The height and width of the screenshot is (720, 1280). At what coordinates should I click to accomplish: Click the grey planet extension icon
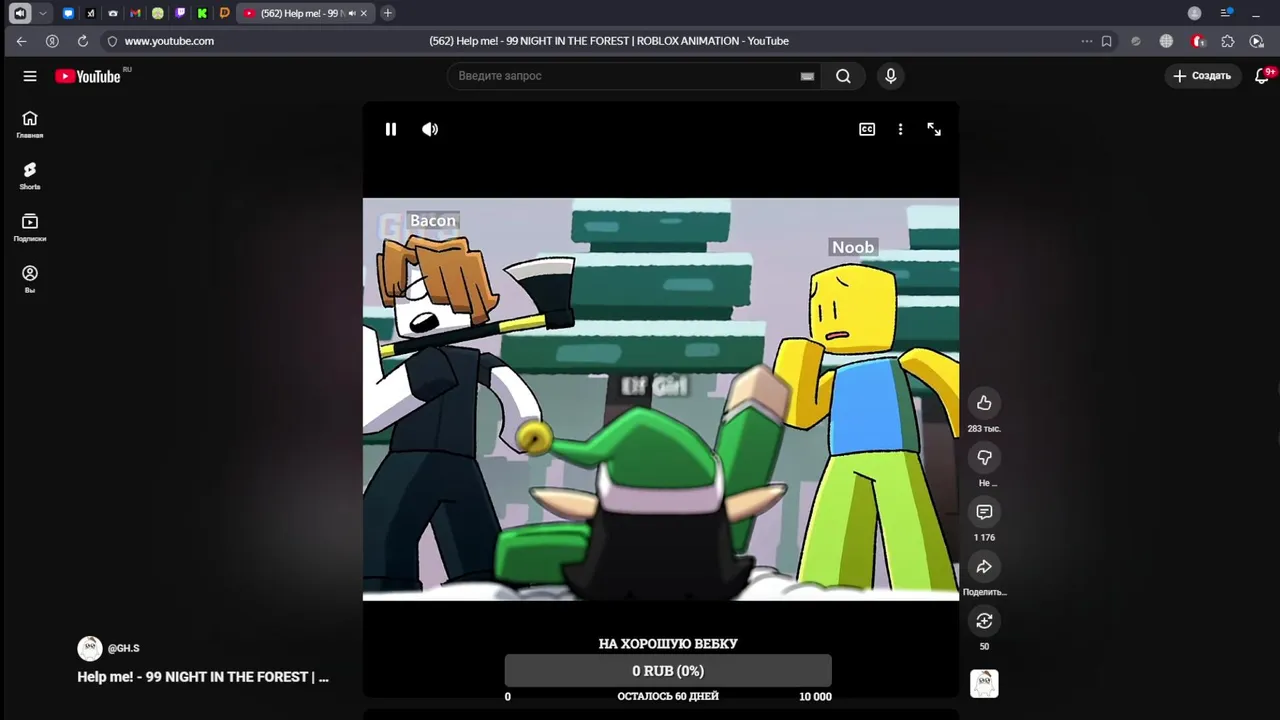click(x=1136, y=41)
